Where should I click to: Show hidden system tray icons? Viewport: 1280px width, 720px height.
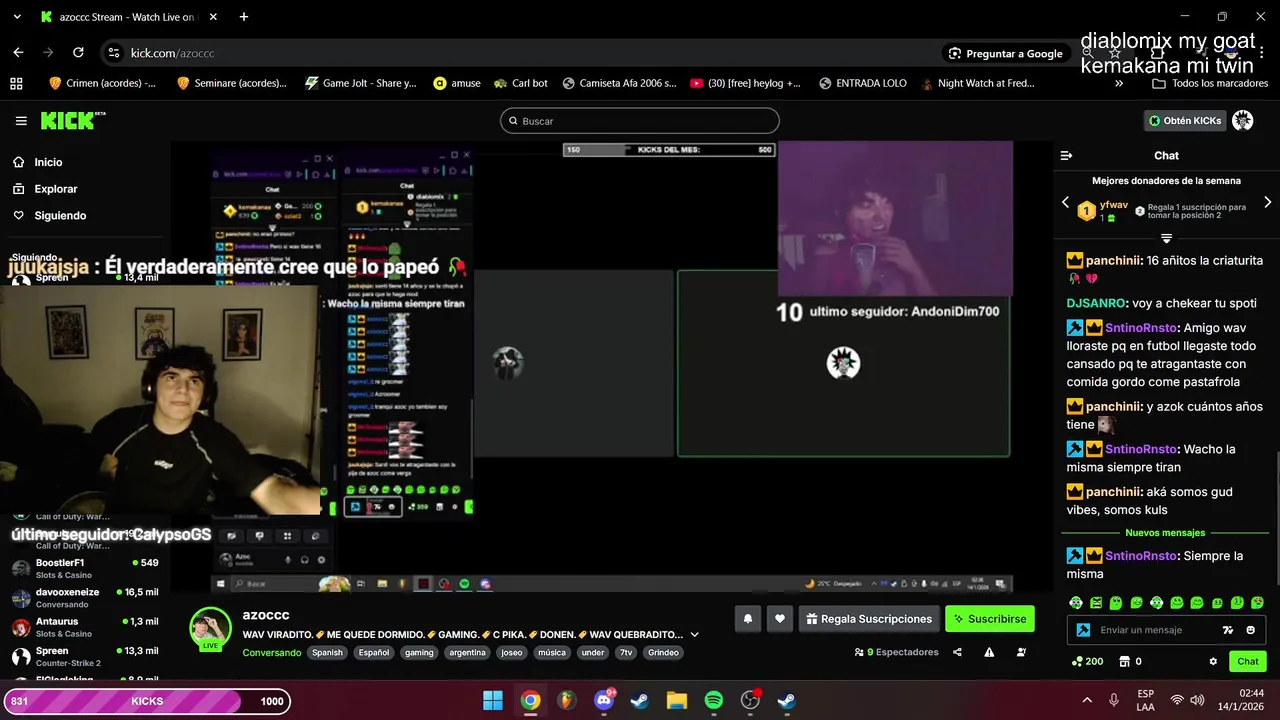[x=1087, y=700]
